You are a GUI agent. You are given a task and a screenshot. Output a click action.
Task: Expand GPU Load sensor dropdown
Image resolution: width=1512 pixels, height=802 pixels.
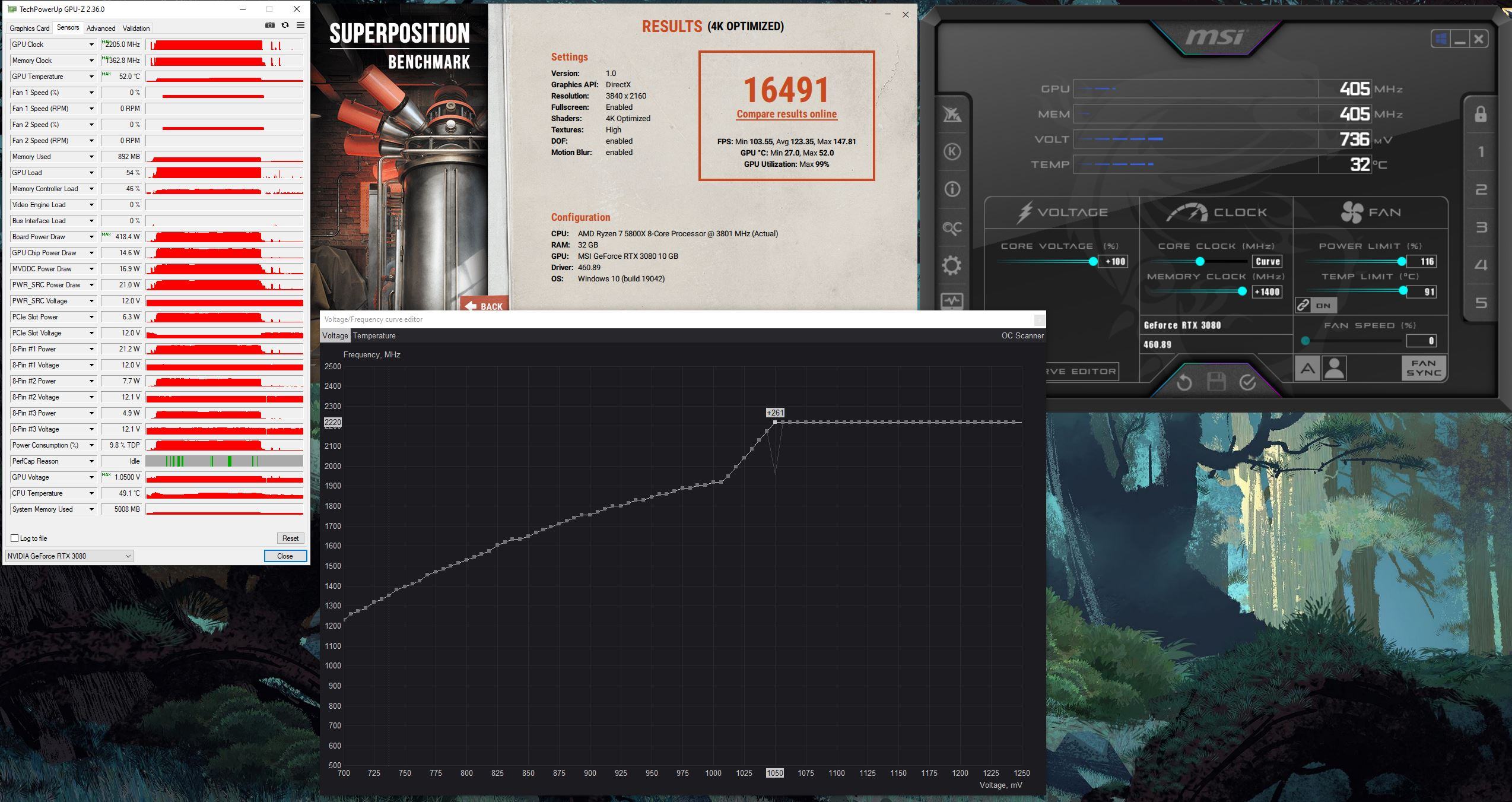(x=91, y=173)
